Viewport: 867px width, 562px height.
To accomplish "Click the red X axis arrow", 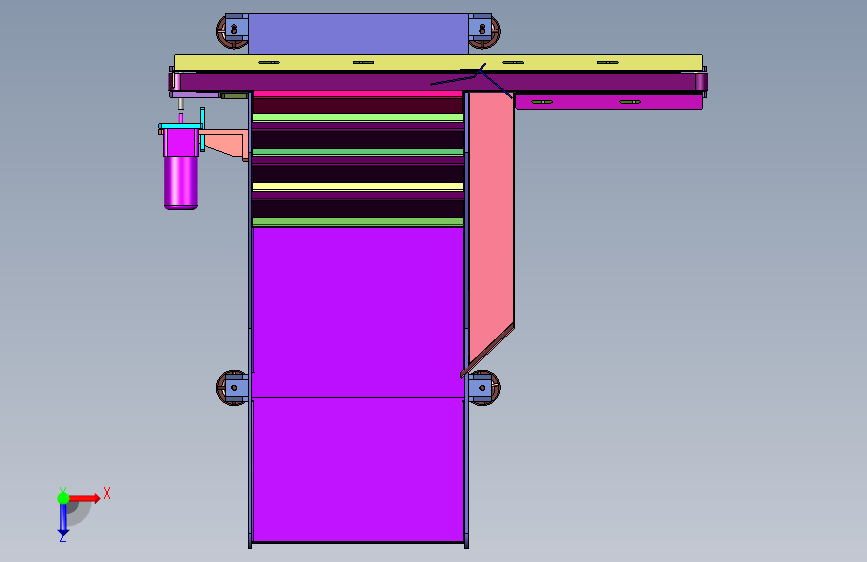I will (84, 498).
